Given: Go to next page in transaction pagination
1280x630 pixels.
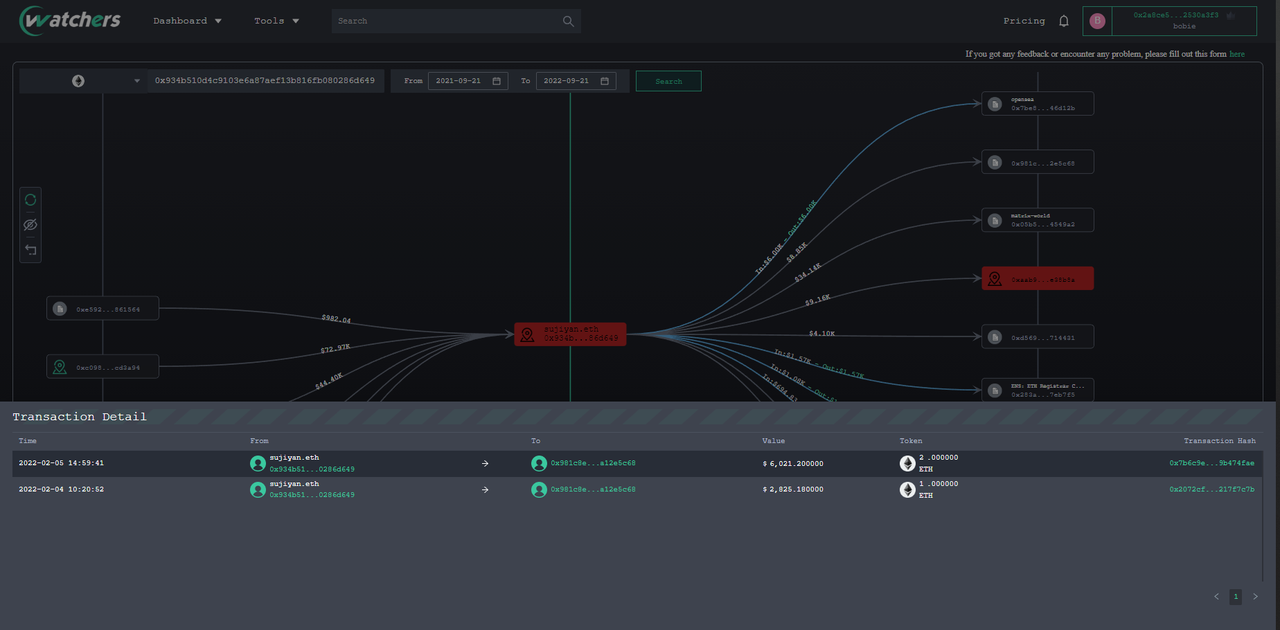Looking at the screenshot, I should pyautogui.click(x=1256, y=597).
